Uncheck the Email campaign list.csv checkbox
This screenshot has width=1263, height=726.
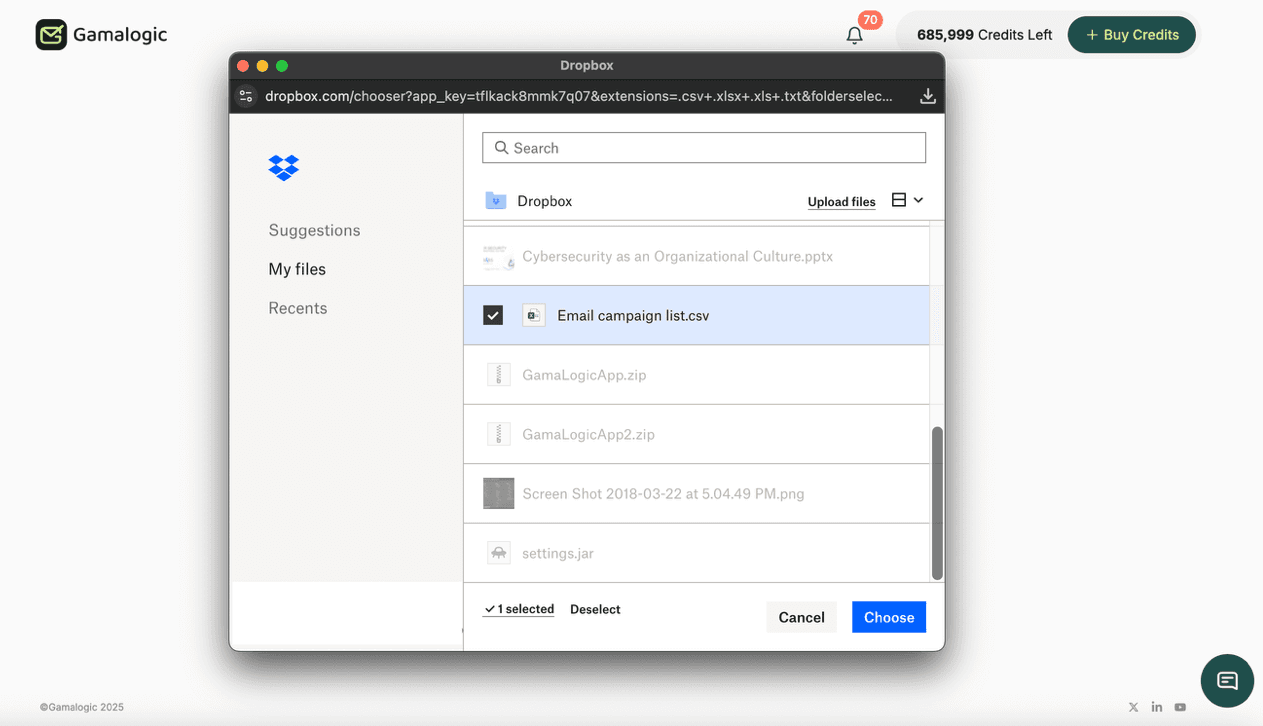coord(492,314)
